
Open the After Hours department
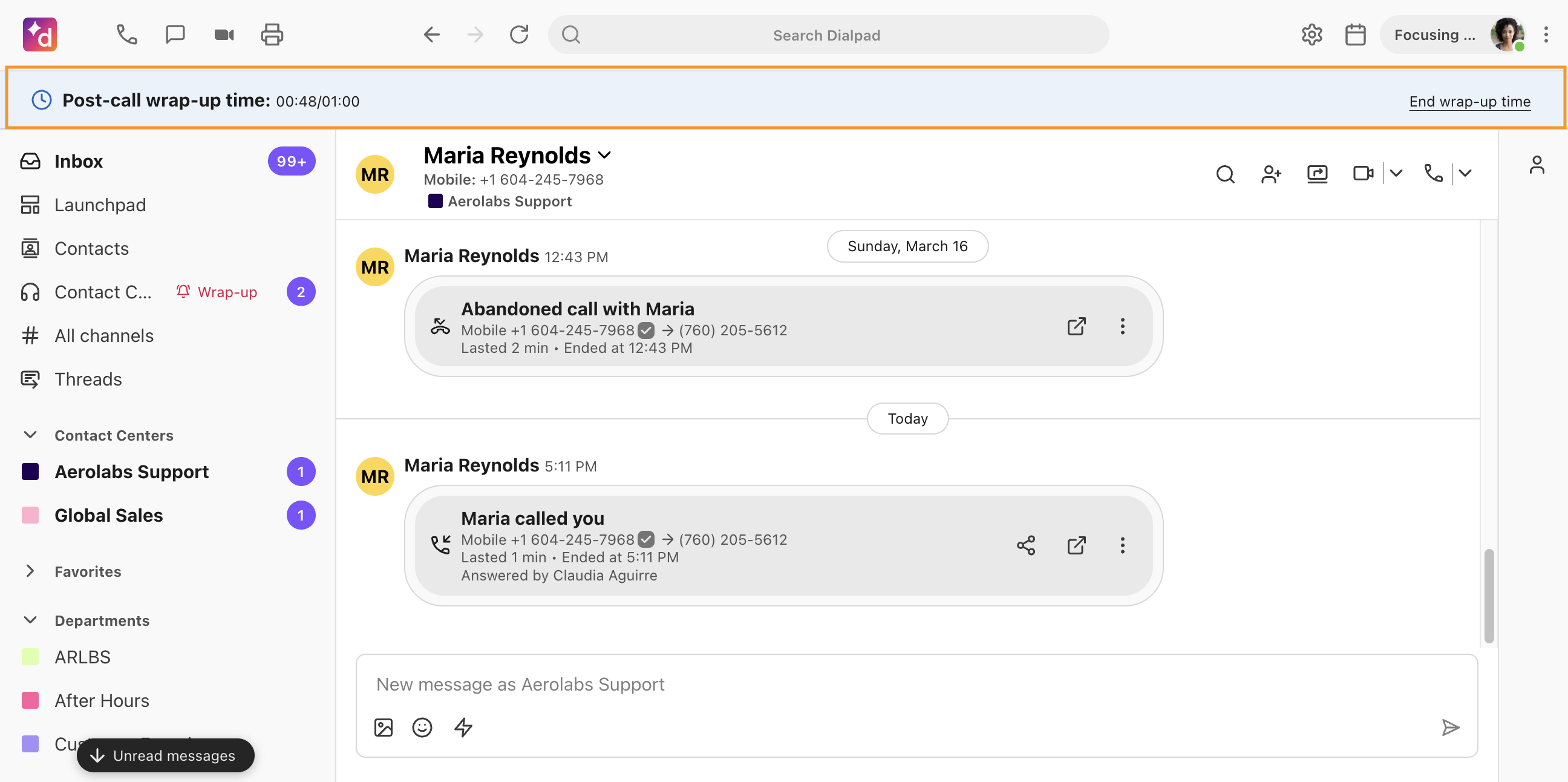coord(168,700)
